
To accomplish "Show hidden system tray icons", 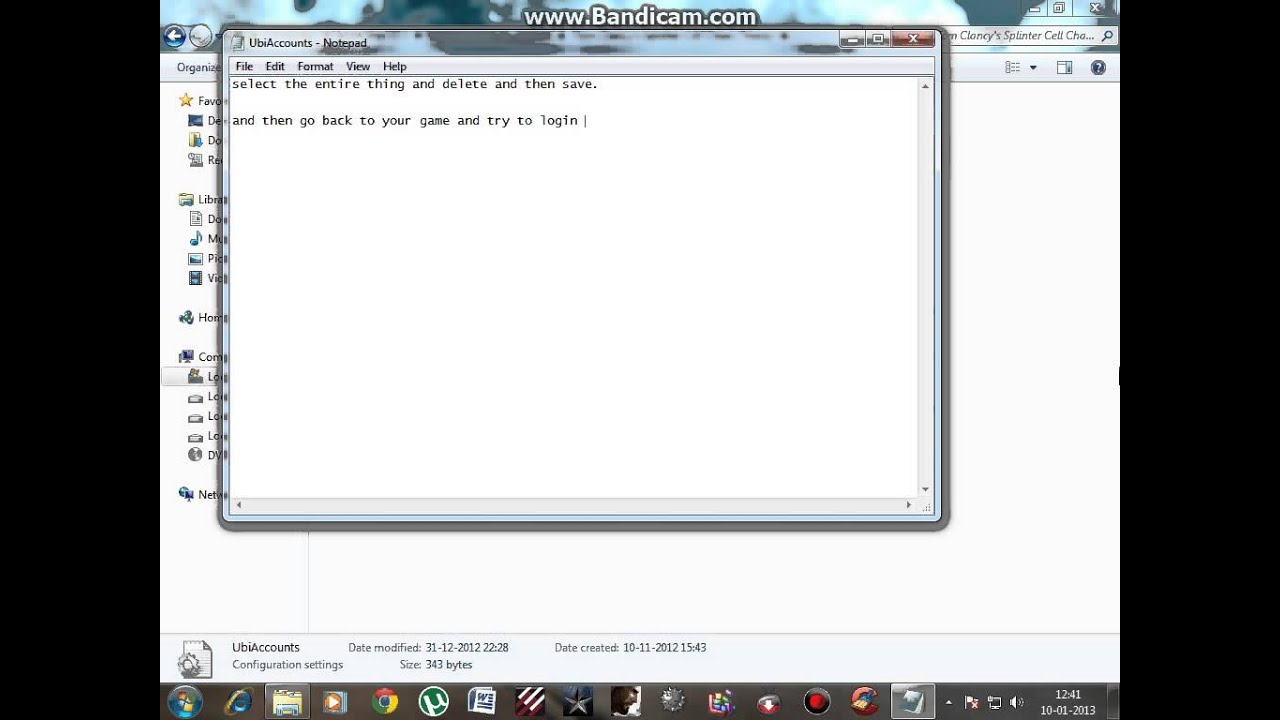I will [949, 702].
